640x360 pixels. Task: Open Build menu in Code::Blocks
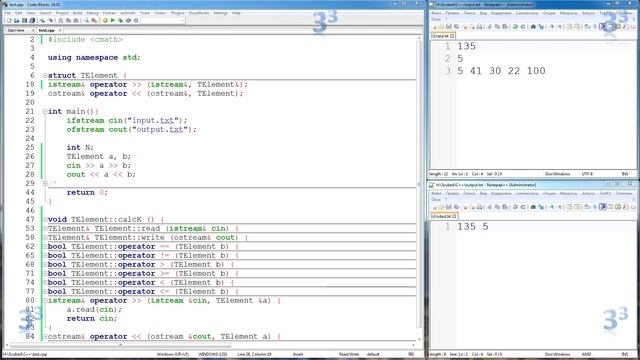[78, 13]
